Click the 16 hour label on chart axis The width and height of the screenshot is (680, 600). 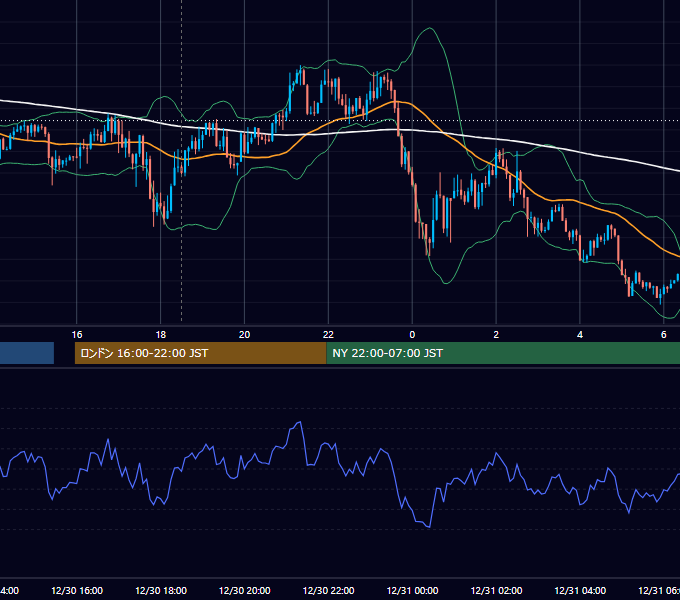[77, 334]
